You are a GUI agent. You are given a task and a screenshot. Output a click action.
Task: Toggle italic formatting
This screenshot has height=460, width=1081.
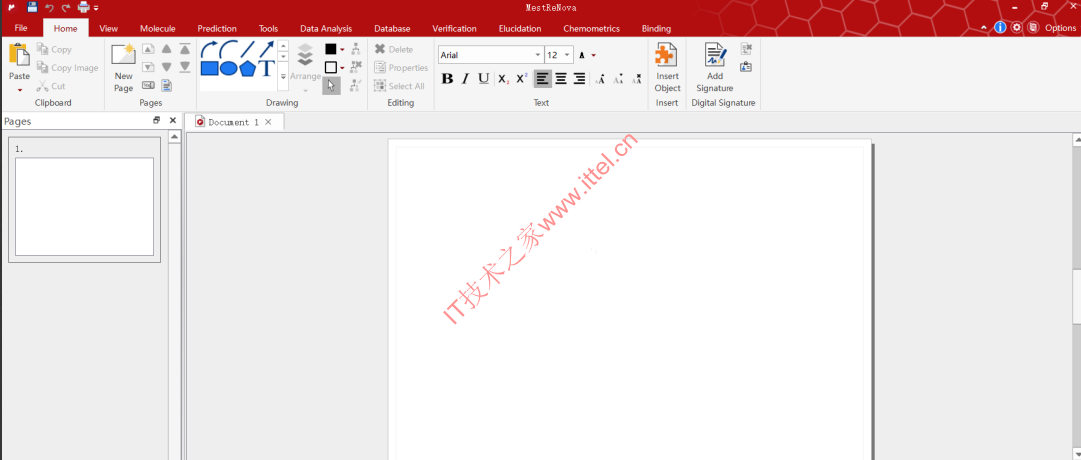[x=465, y=79]
